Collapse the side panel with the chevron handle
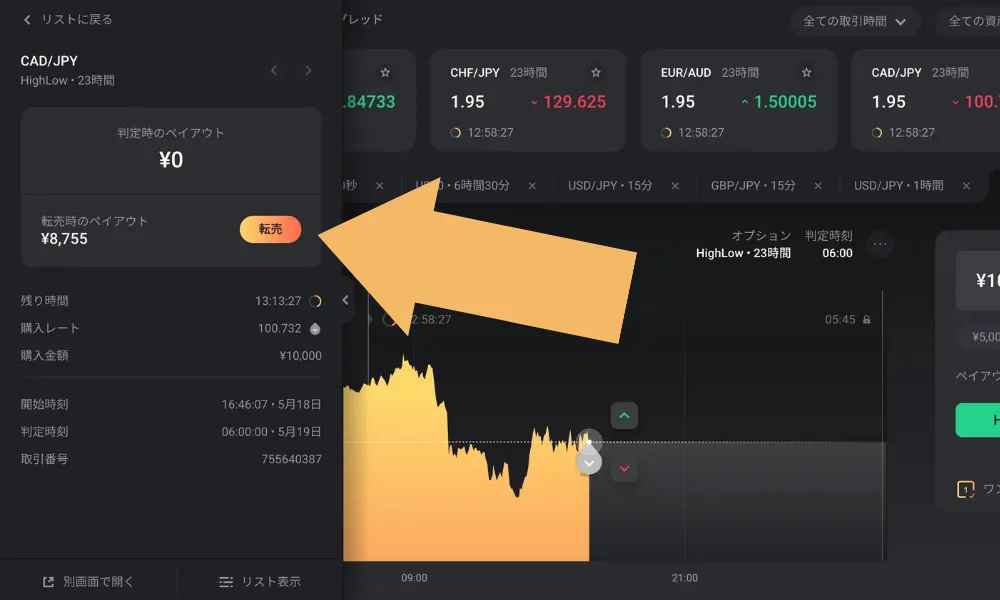Image resolution: width=1000 pixels, height=600 pixels. pos(345,300)
